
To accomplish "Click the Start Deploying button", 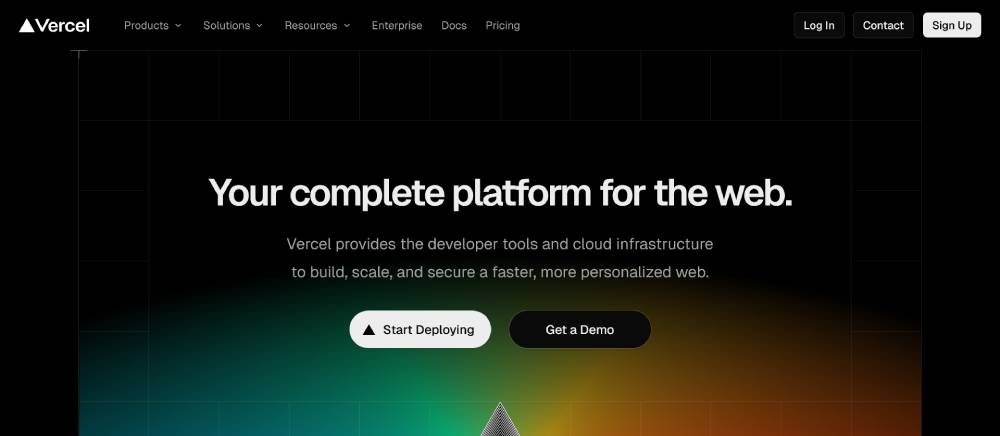I will 420,330.
